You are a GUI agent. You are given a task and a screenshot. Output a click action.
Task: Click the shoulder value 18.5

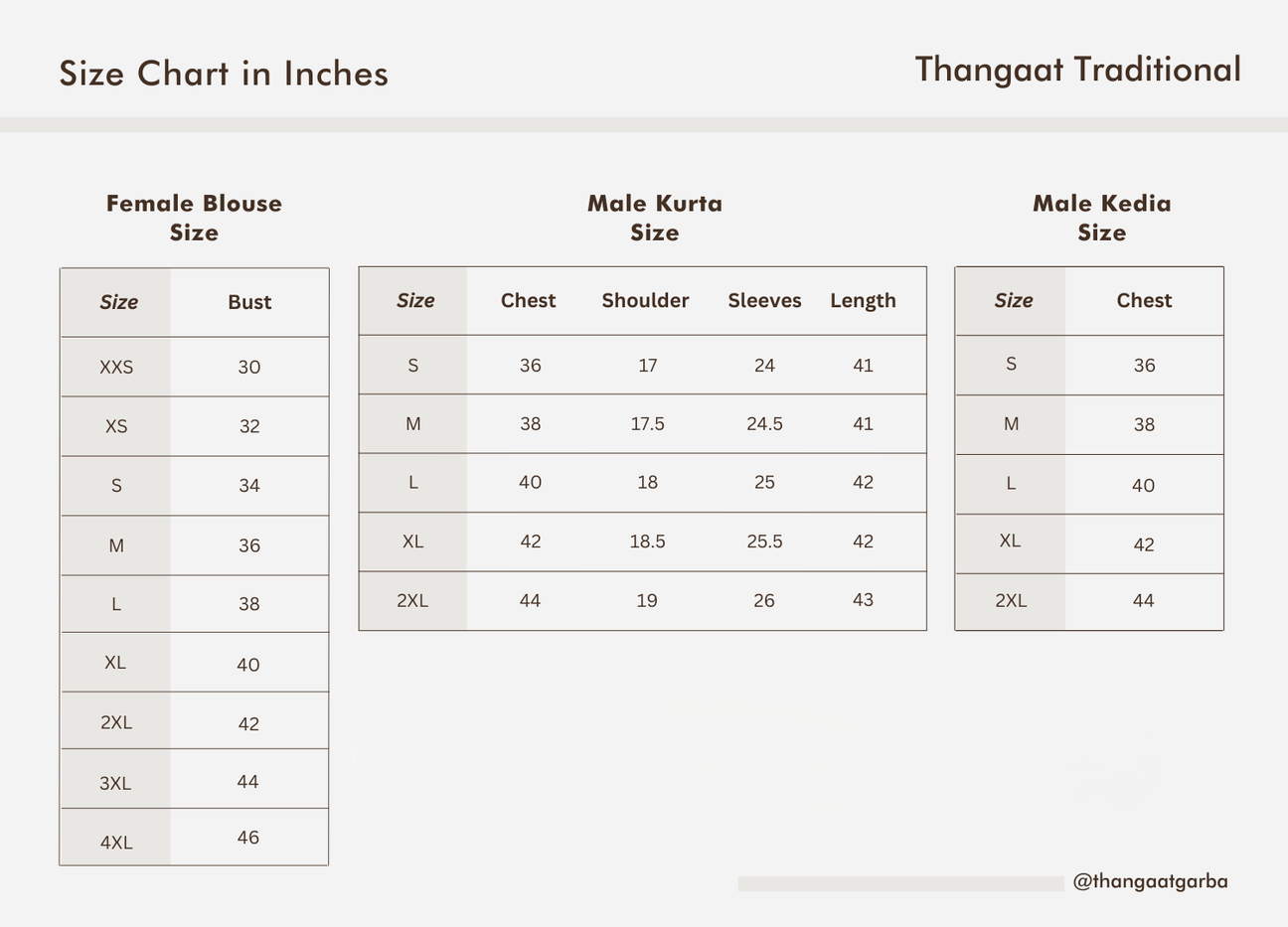(647, 541)
